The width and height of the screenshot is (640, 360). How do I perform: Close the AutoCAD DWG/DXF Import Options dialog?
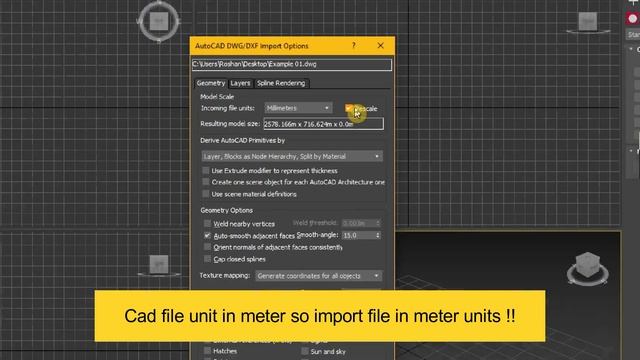[380, 46]
